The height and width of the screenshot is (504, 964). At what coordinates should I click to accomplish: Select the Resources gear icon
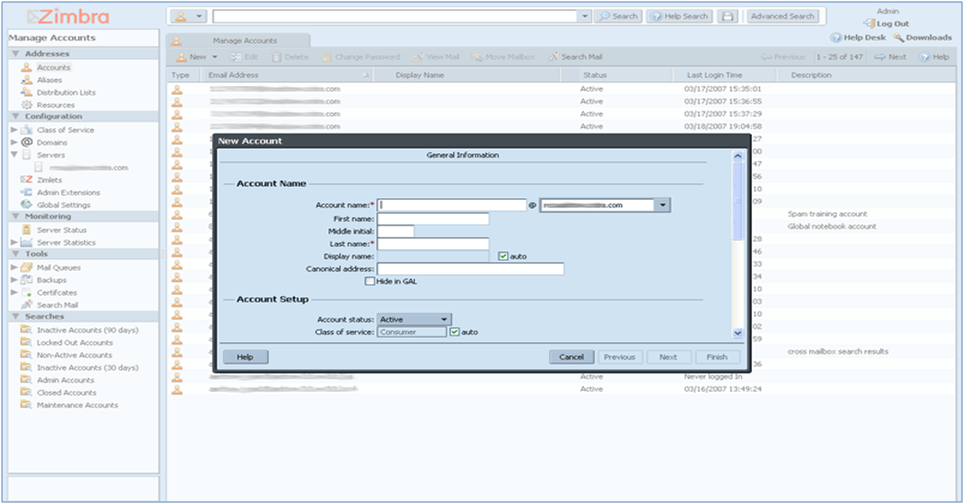pyautogui.click(x=26, y=105)
